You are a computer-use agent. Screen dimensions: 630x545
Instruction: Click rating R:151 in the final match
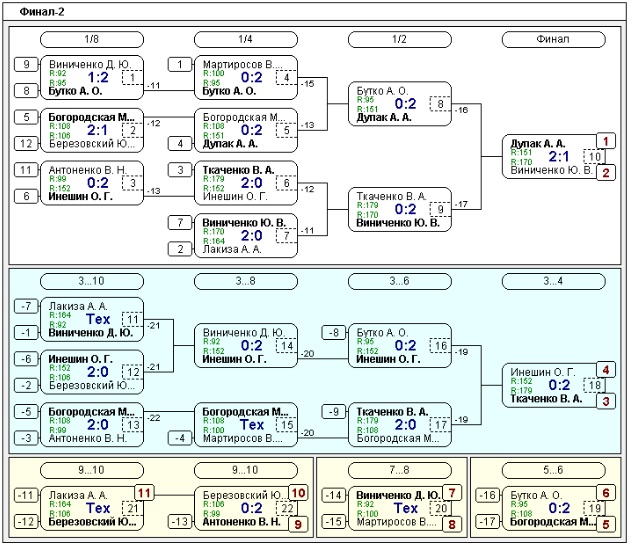click(521, 153)
